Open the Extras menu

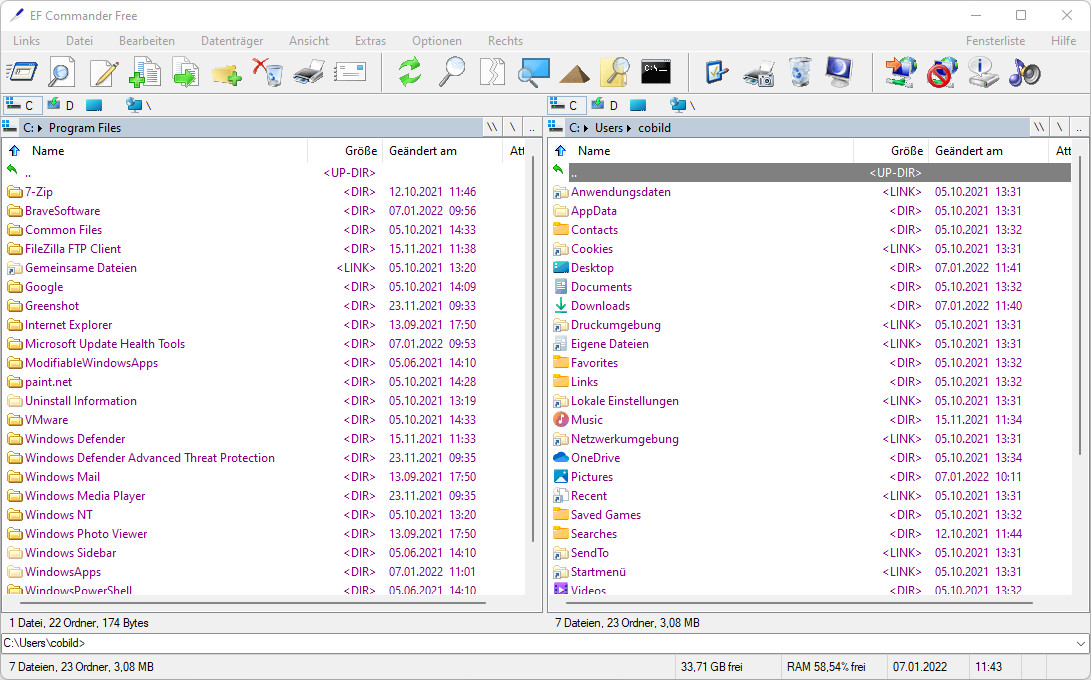(x=370, y=41)
